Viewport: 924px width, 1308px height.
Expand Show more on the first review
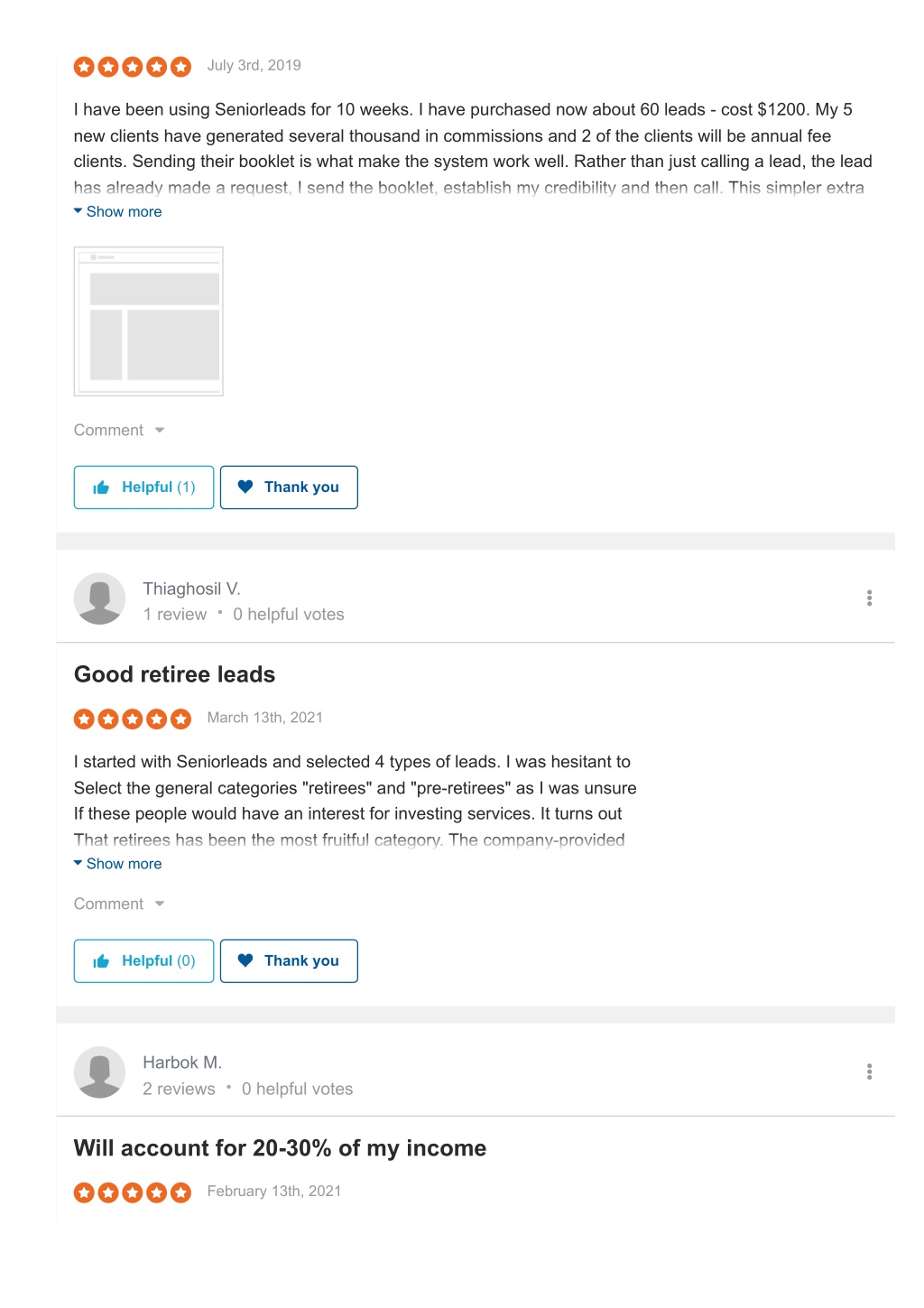click(118, 211)
